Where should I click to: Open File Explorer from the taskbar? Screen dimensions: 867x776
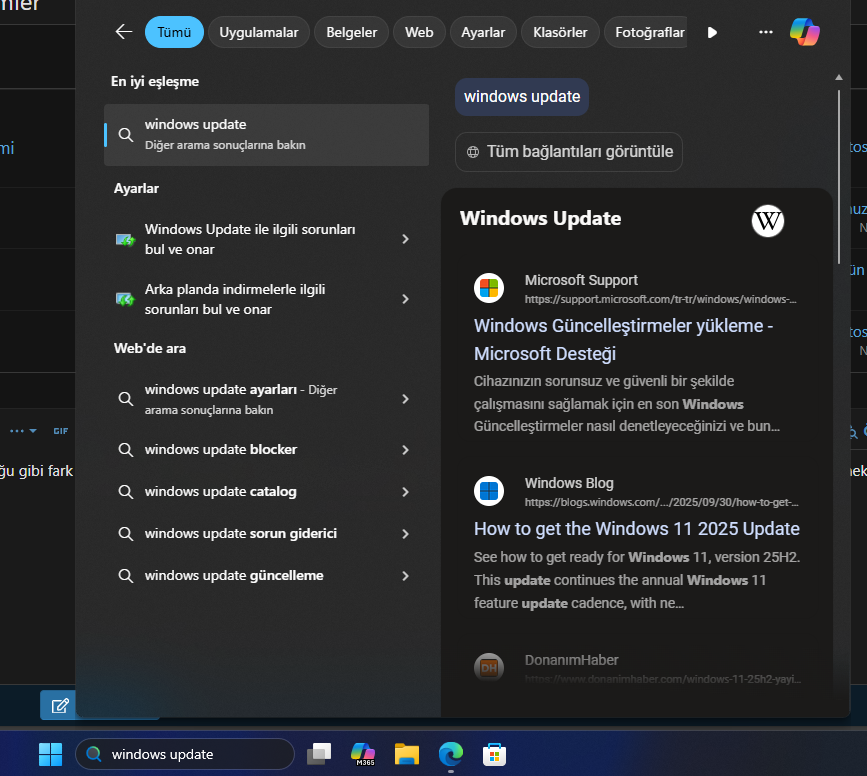click(407, 754)
